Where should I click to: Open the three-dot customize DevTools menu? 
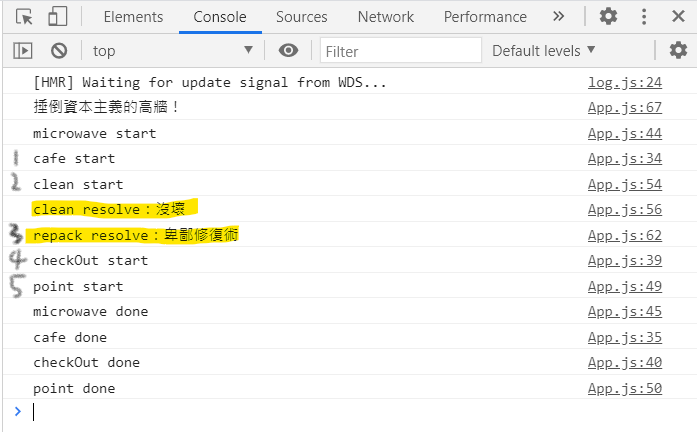click(643, 17)
